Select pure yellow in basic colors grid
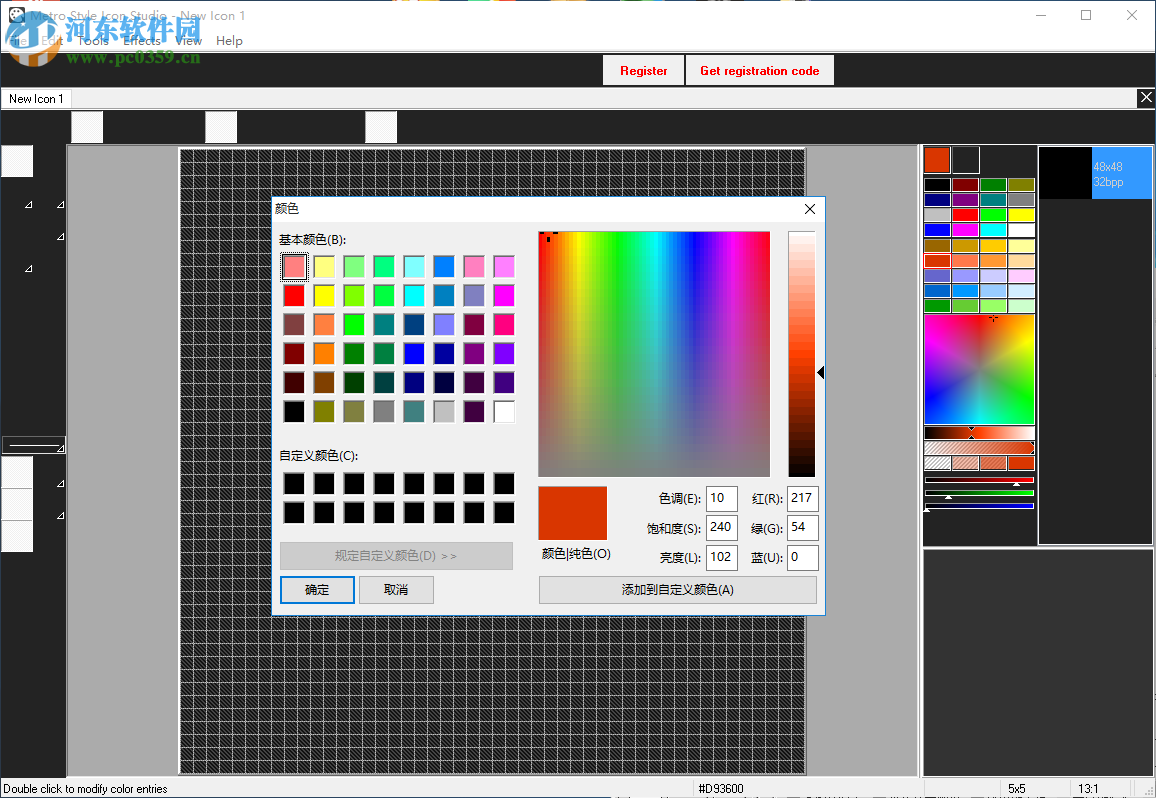This screenshot has width=1156, height=798. [x=324, y=296]
